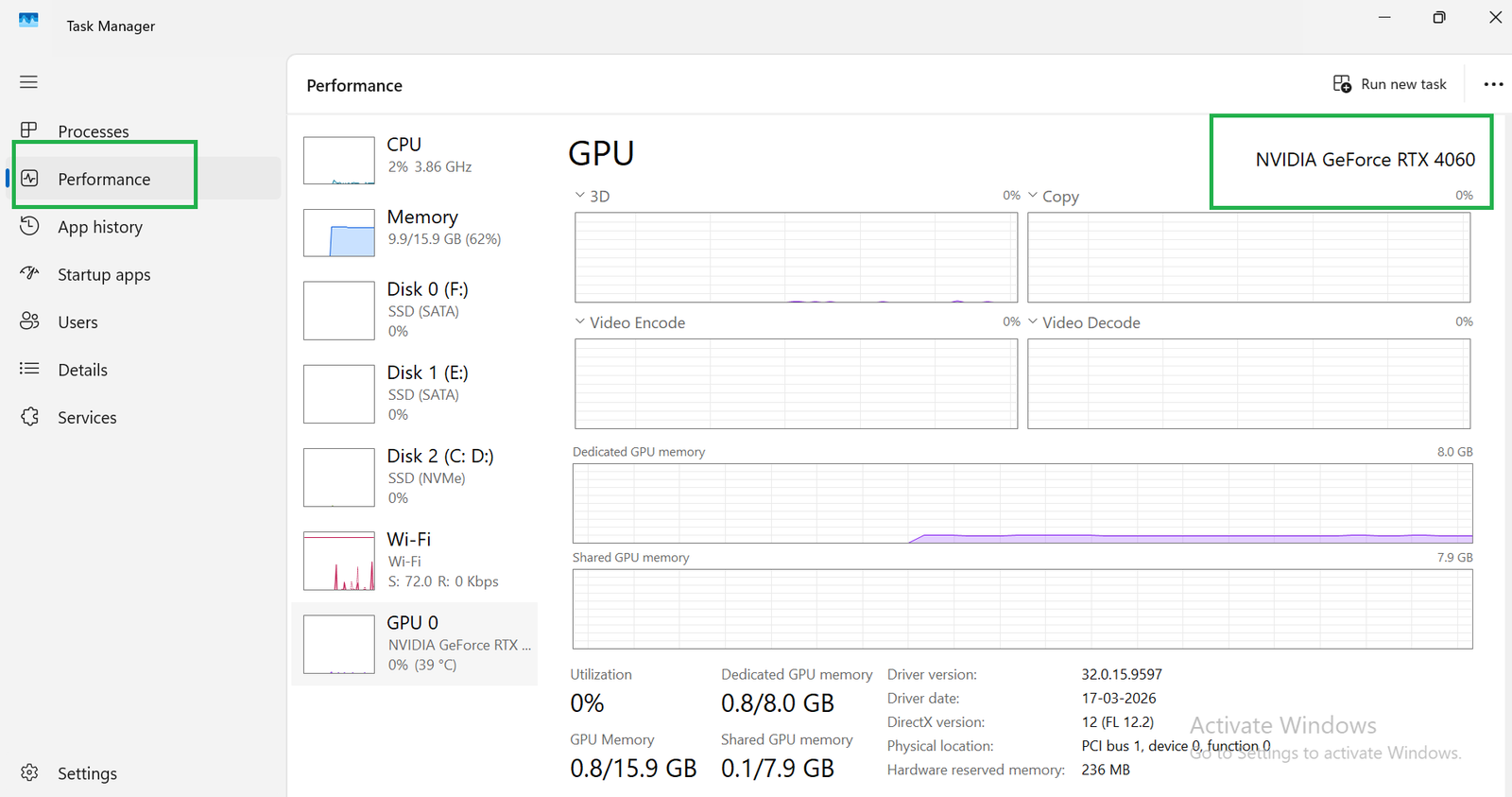The image size is (1512, 797).
Task: Open the Settings page label
Action: pos(87,773)
